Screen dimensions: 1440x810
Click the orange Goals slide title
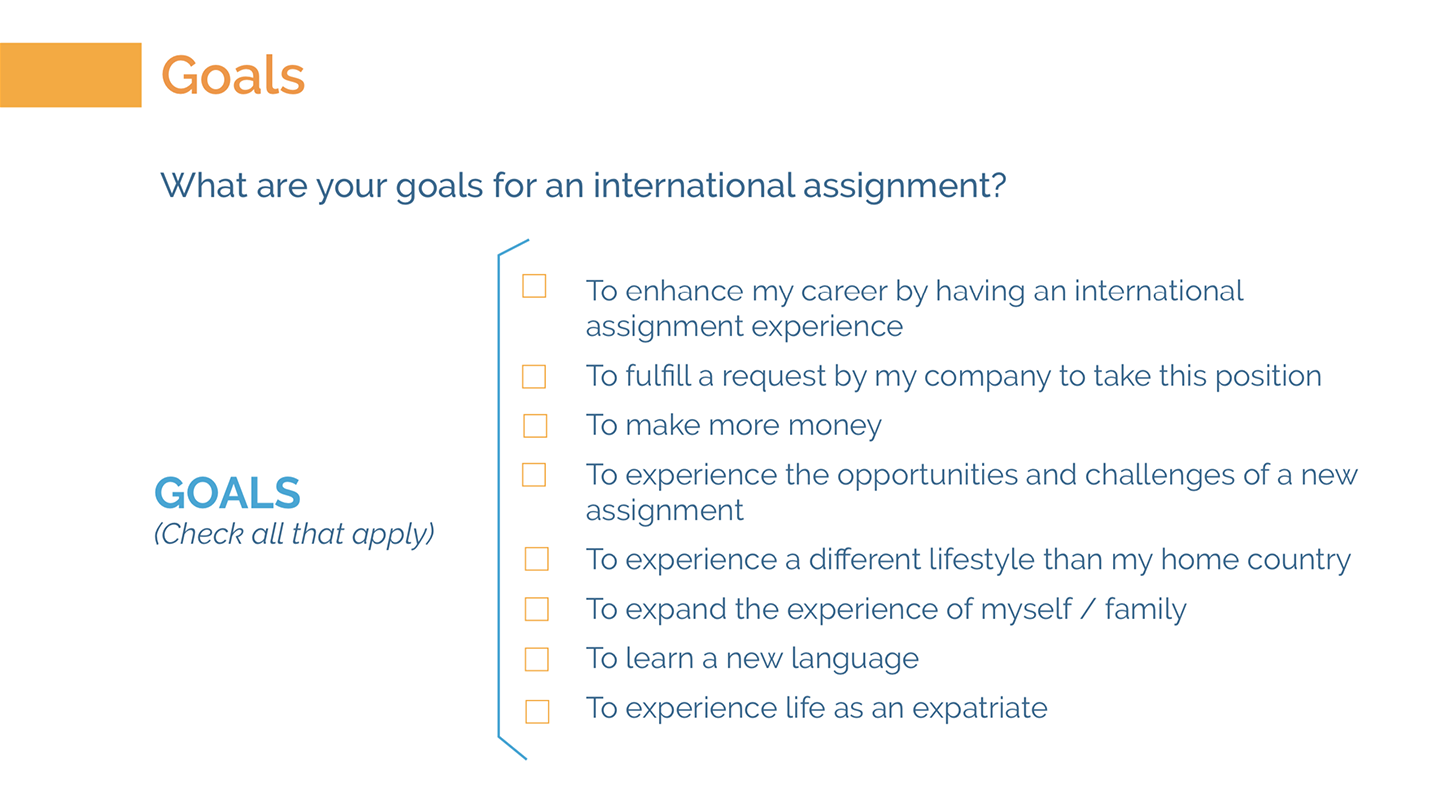pyautogui.click(x=233, y=75)
